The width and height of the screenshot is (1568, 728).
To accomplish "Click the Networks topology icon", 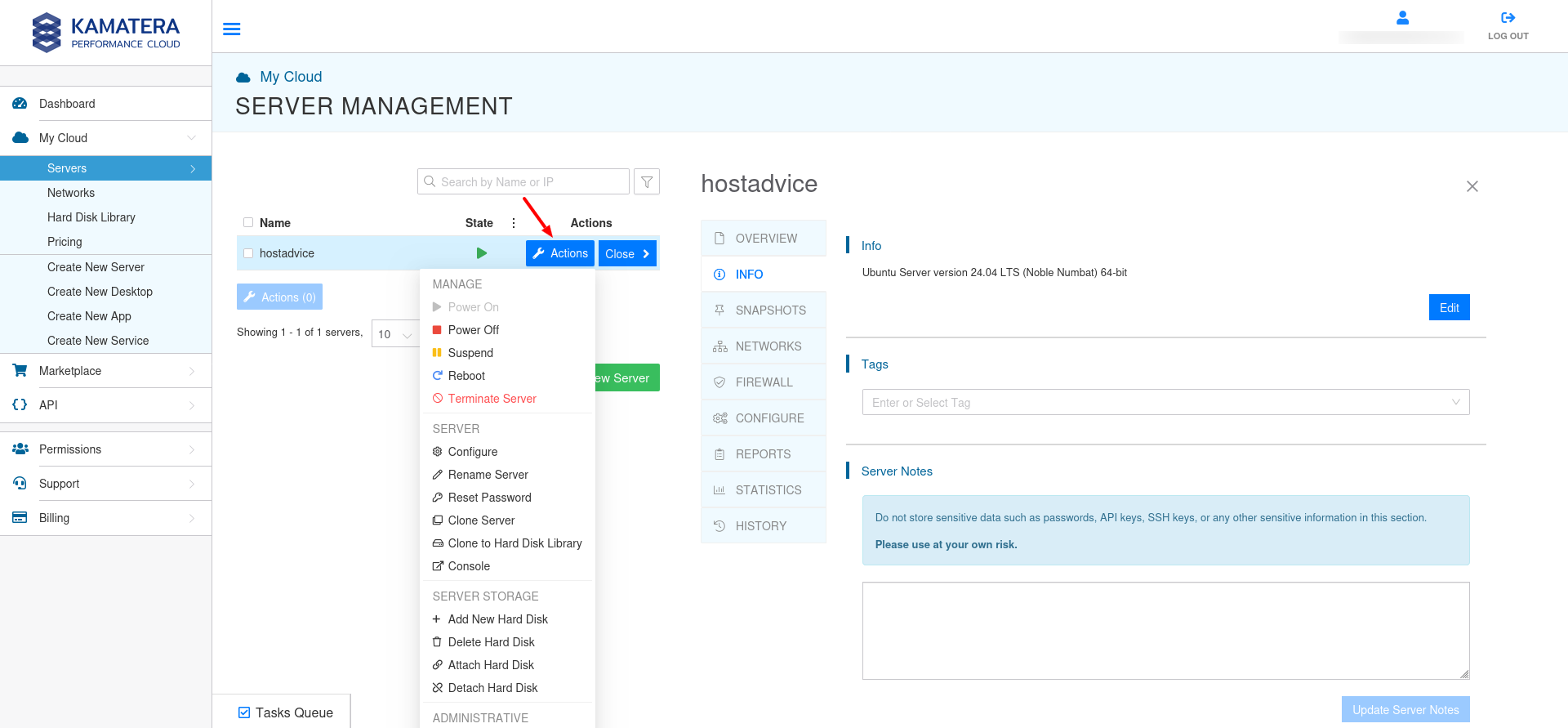I will coord(719,346).
